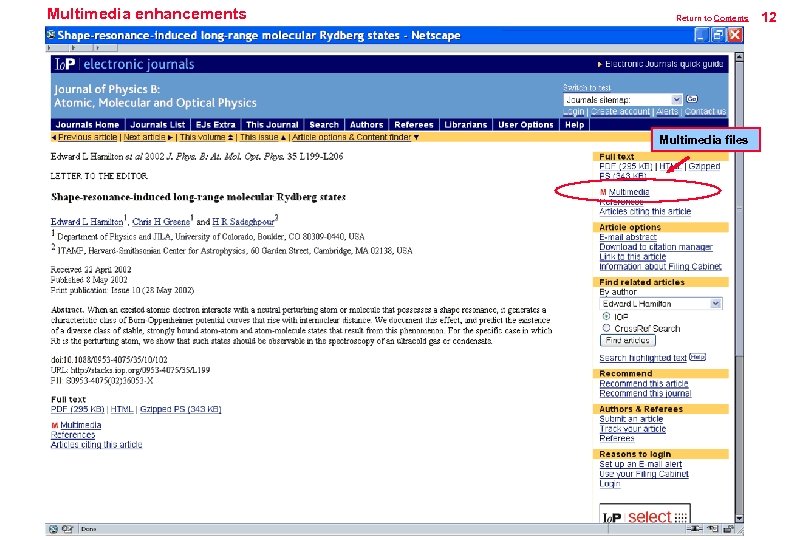Click the red M icon beside sidebar Multimedia
This screenshot has height=540, width=794.
pyautogui.click(x=603, y=192)
